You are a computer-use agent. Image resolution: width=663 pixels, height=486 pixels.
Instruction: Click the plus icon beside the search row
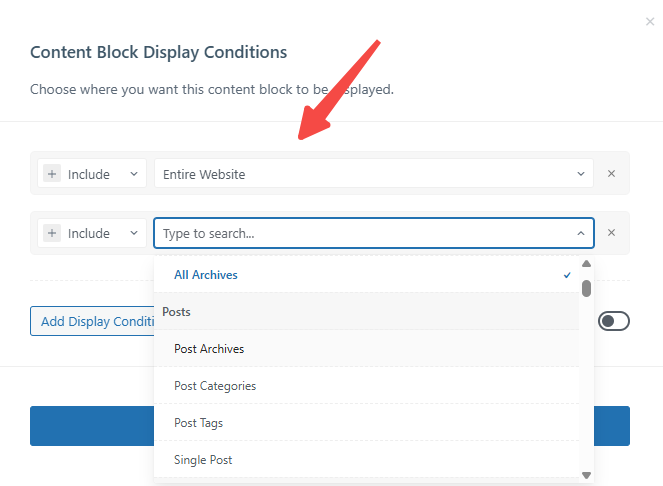click(x=52, y=233)
